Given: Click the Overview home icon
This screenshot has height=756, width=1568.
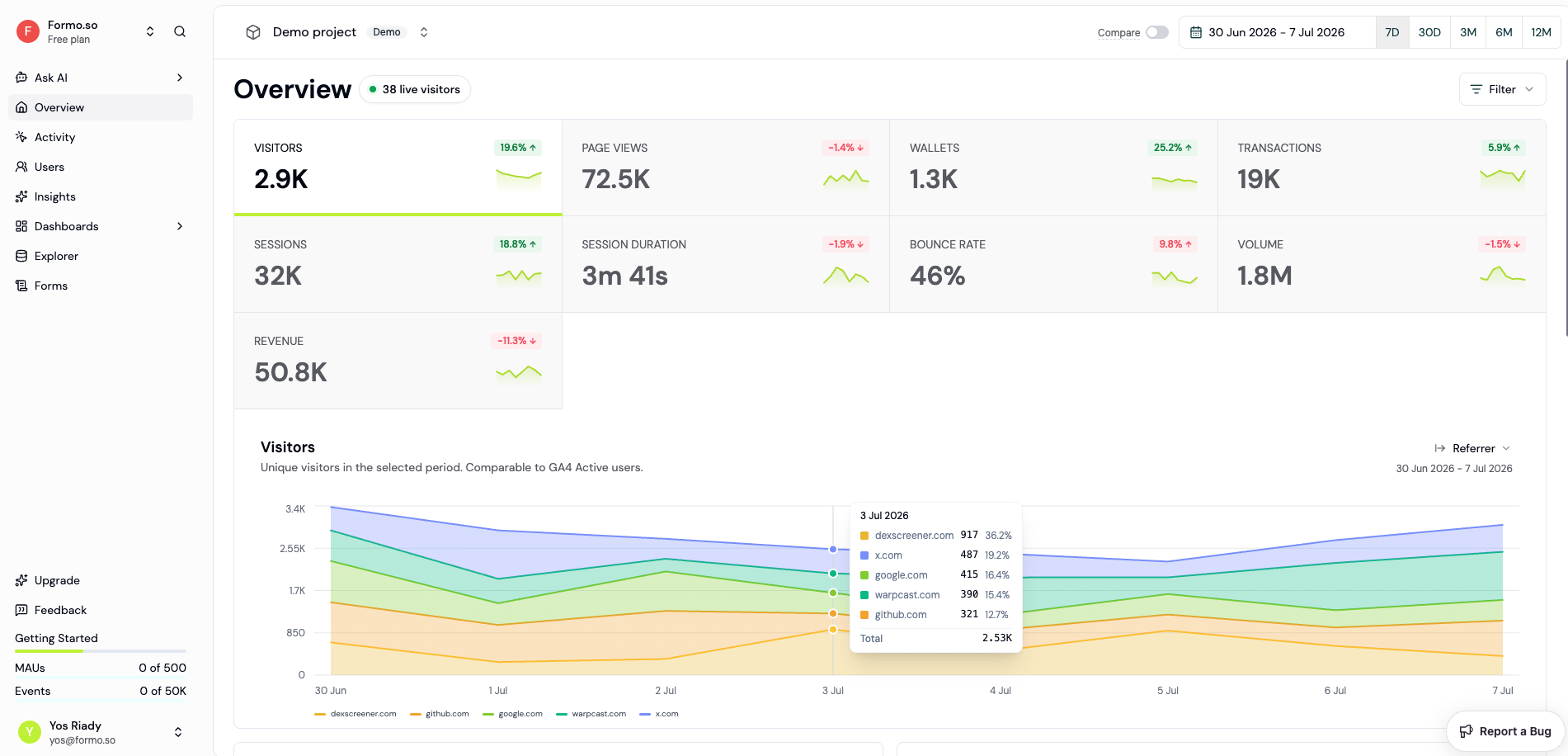Looking at the screenshot, I should coord(21,107).
